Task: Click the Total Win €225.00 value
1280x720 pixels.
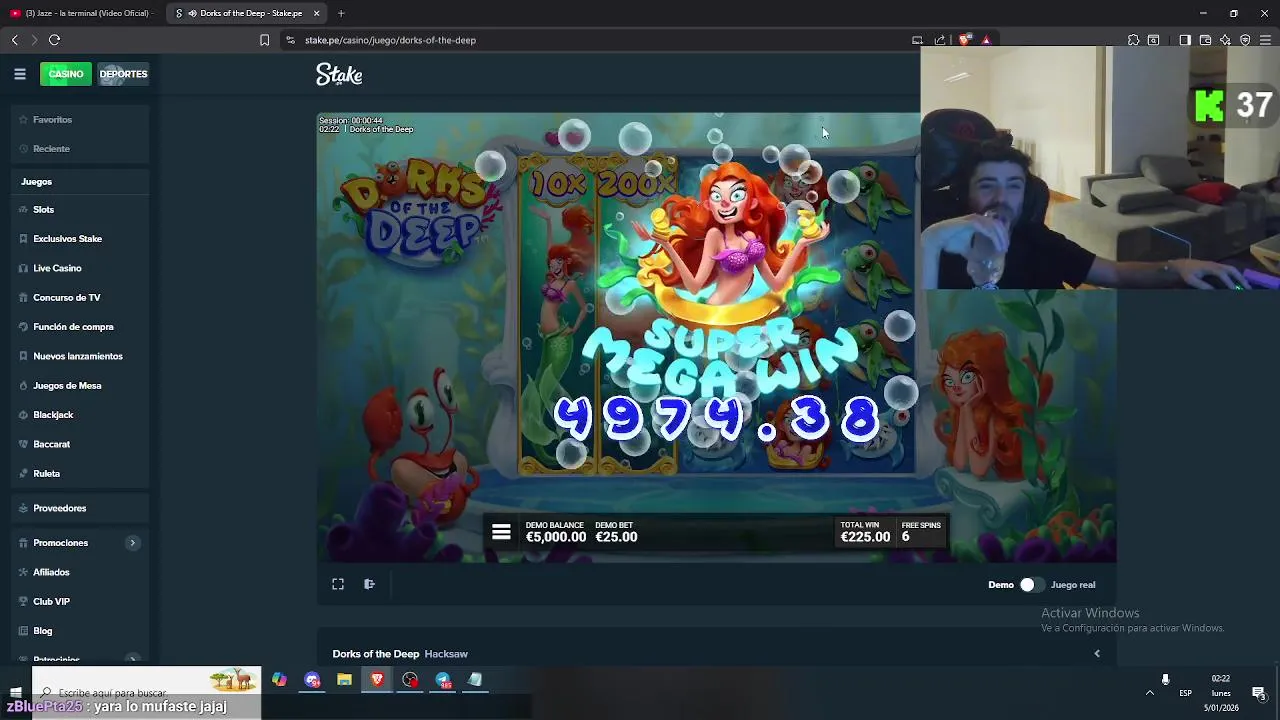Action: (x=865, y=537)
